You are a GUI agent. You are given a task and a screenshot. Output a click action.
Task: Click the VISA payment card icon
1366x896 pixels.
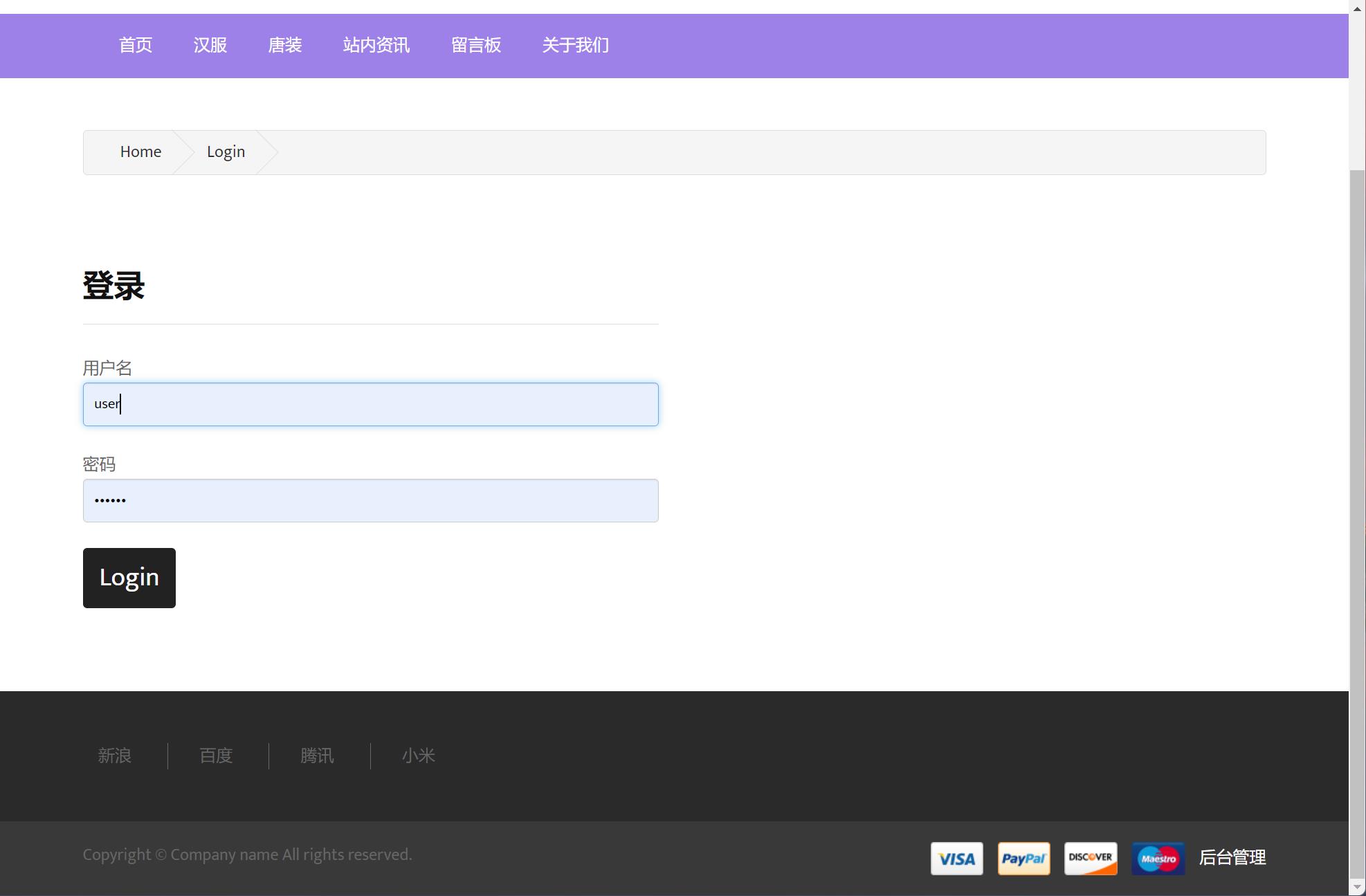click(956, 859)
